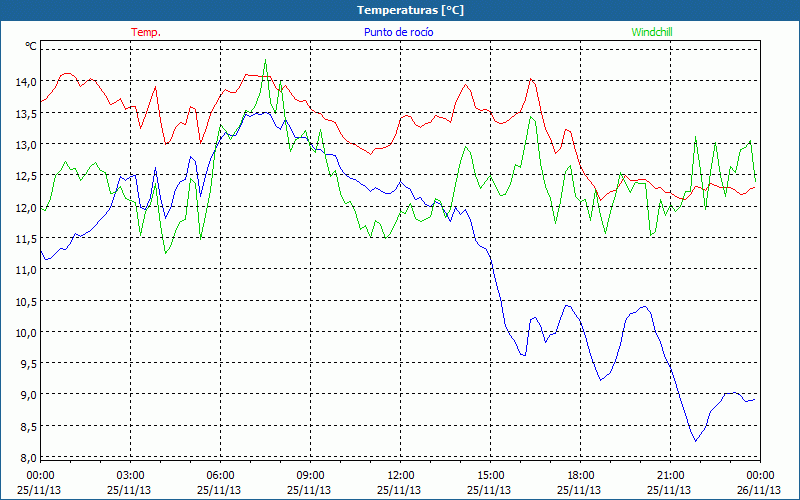Viewport: 800px width, 500px height.
Task: Click the "14,0" y-axis value
Action: 26,82
